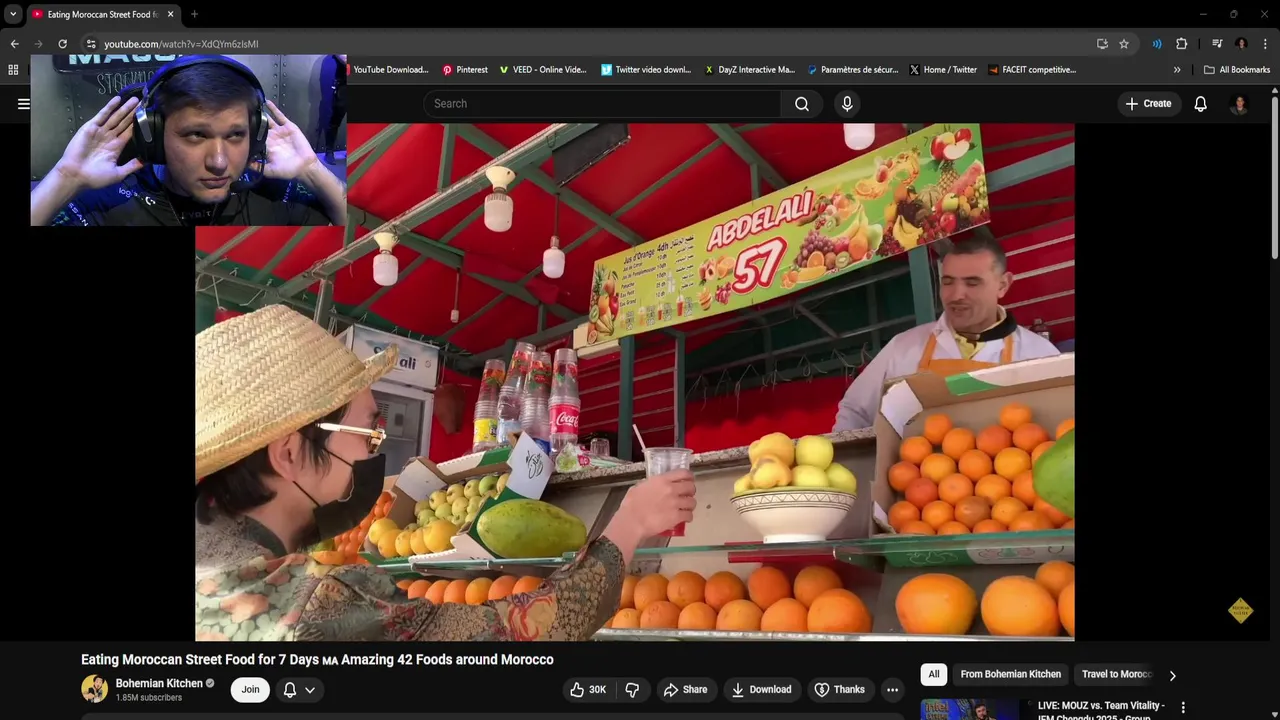The width and height of the screenshot is (1280, 720).
Task: Go back with the browser back arrow
Action: pos(14,44)
